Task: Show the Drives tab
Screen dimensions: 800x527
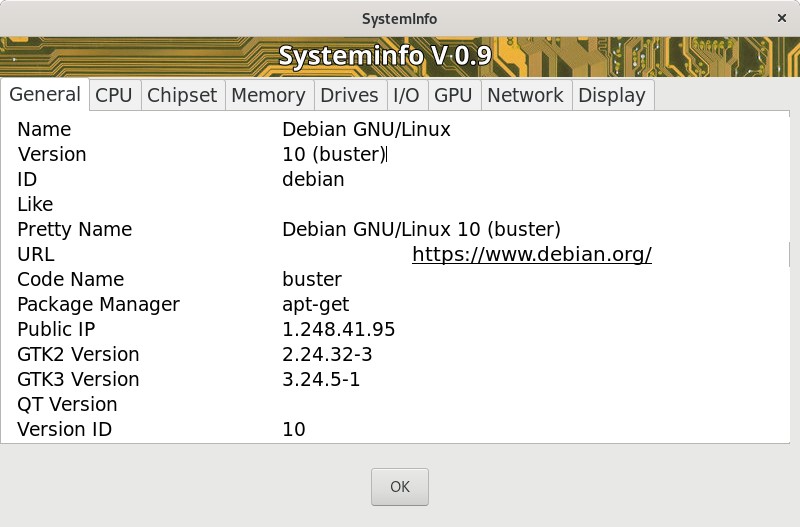Action: point(349,95)
